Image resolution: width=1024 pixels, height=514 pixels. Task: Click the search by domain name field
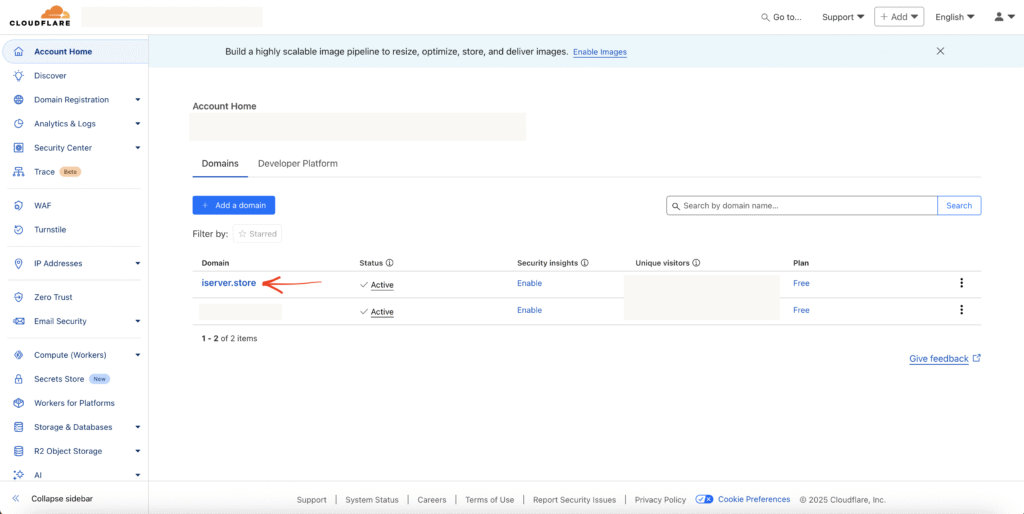[802, 205]
